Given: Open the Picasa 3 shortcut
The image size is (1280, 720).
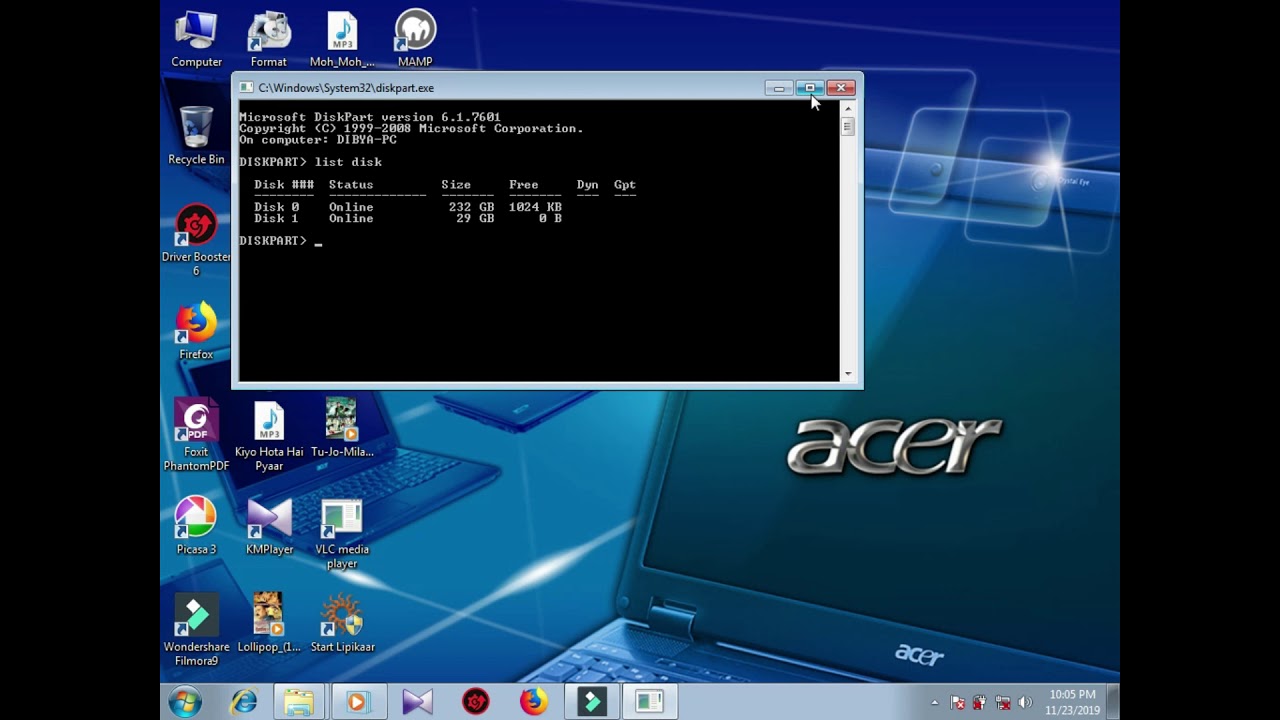Looking at the screenshot, I should tap(196, 525).
